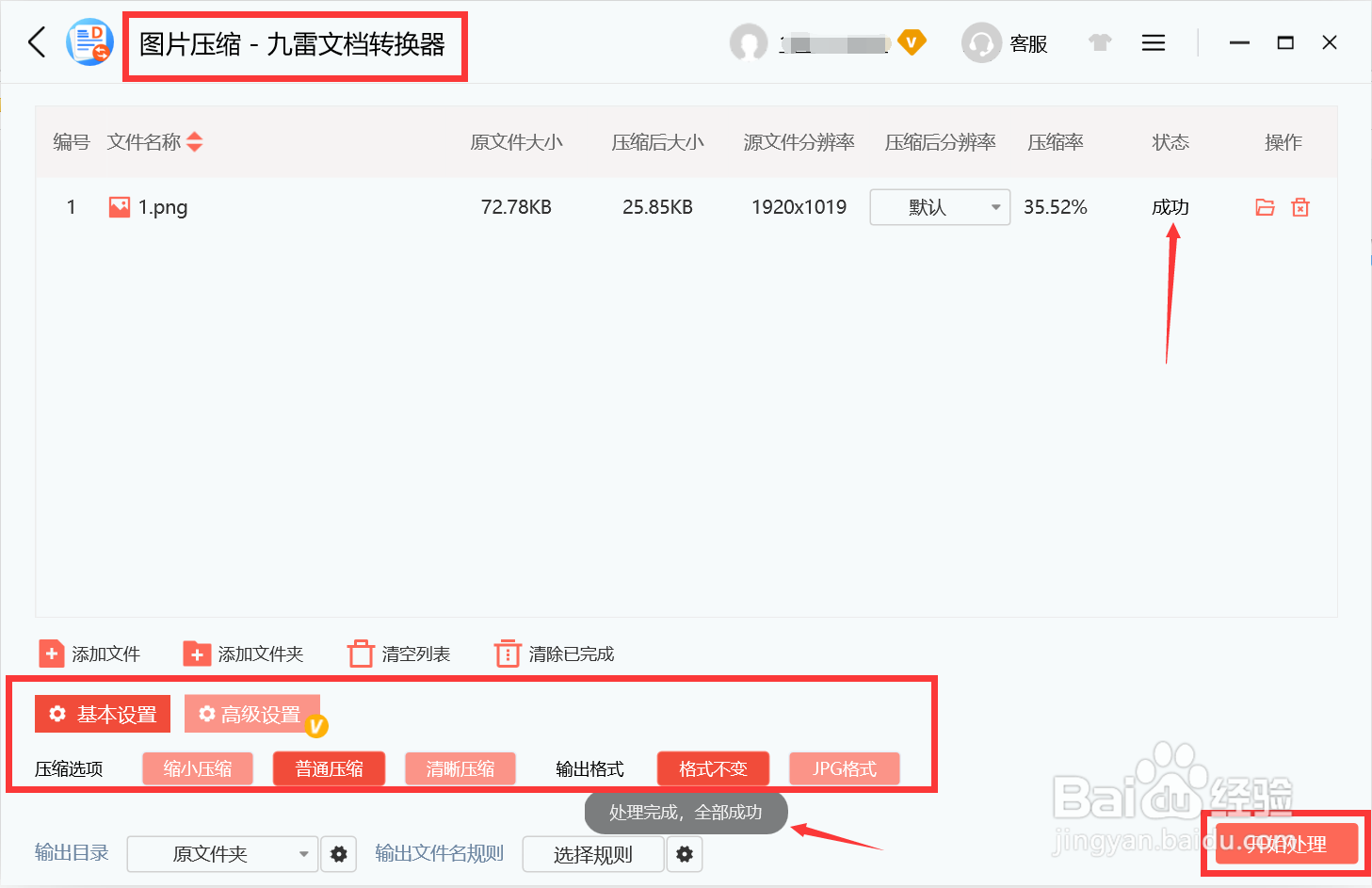This screenshot has height=888, width=1372.
Task: Click 清除已完成 to remove finished
Action: 555,654
